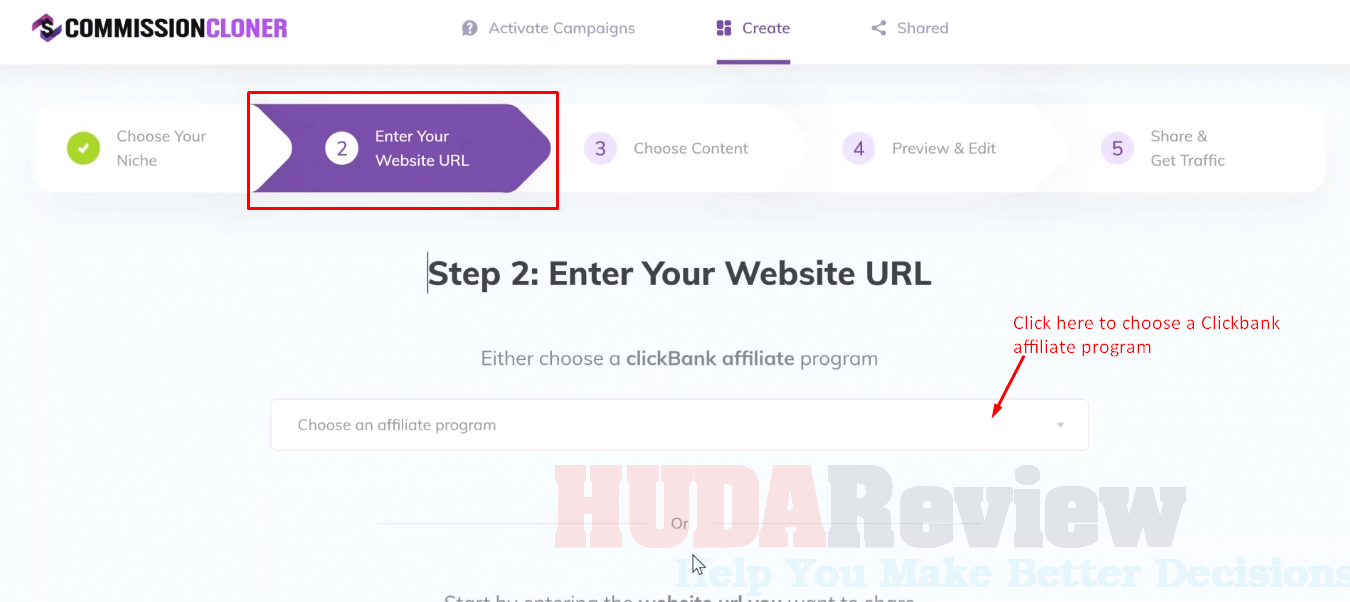Open the Activate Campaigns tab
The image size is (1350, 602).
point(548,28)
